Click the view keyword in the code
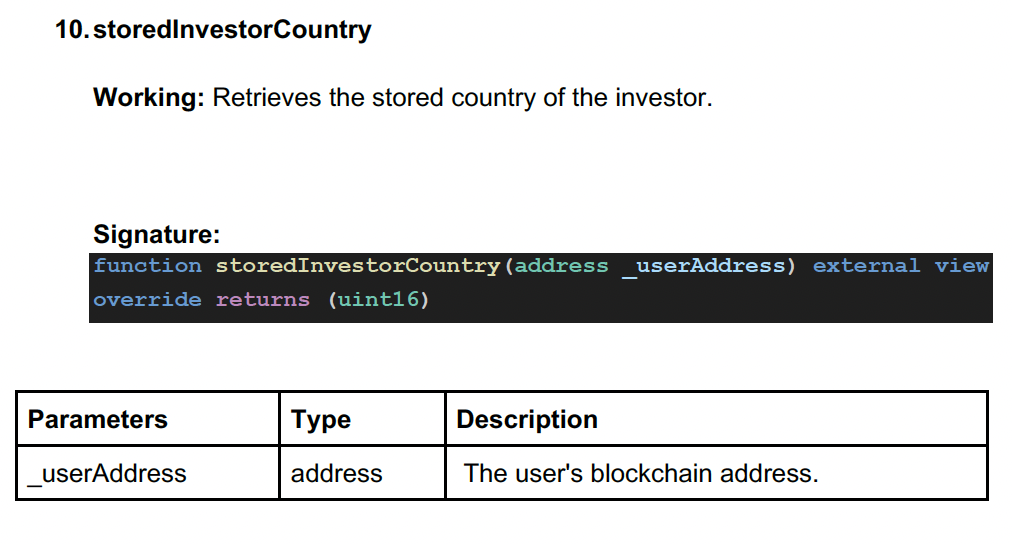Image resolution: width=1012 pixels, height=544 pixels. [x=961, y=266]
